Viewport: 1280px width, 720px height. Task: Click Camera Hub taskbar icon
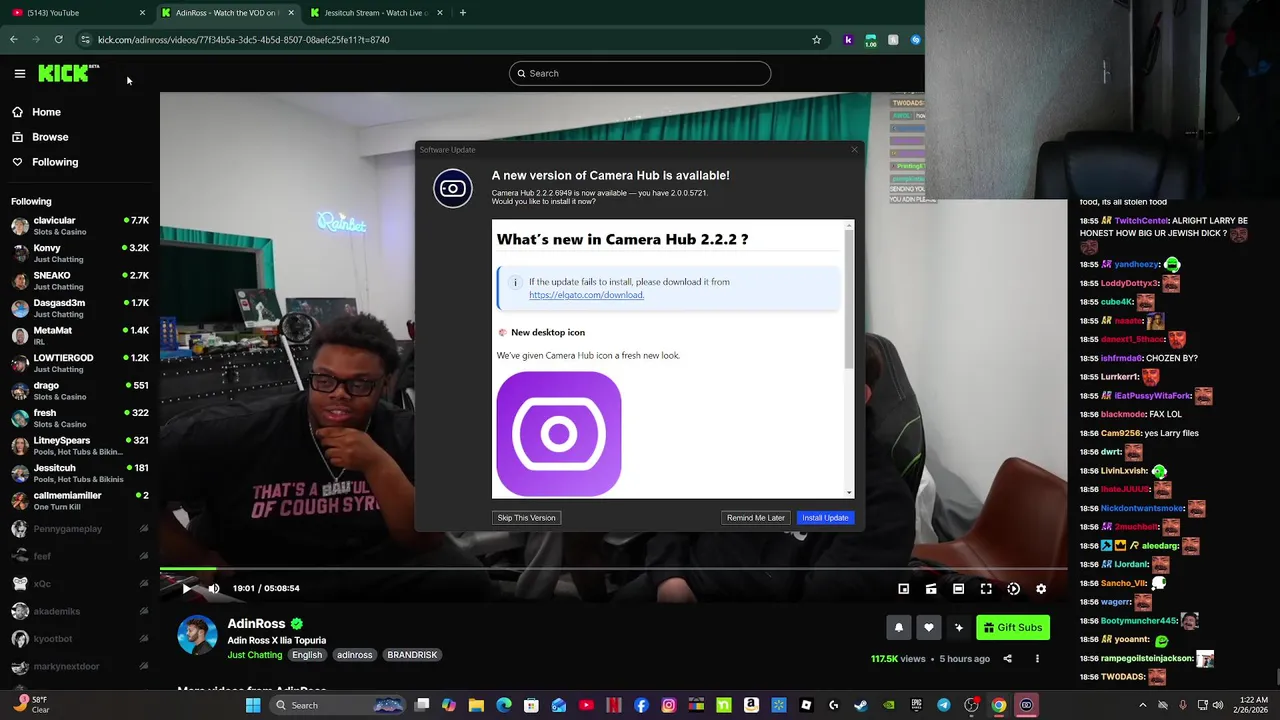pyautogui.click(x=1026, y=705)
